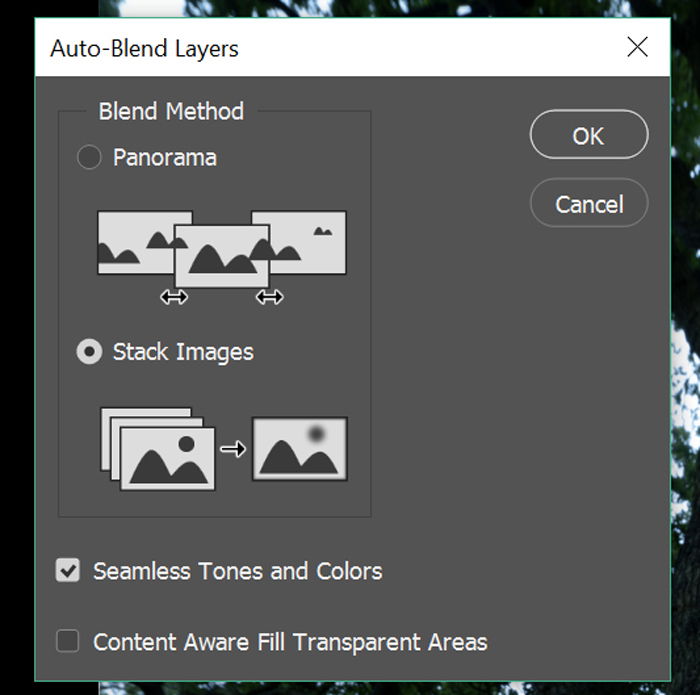Click the Cancel button

coord(589,204)
